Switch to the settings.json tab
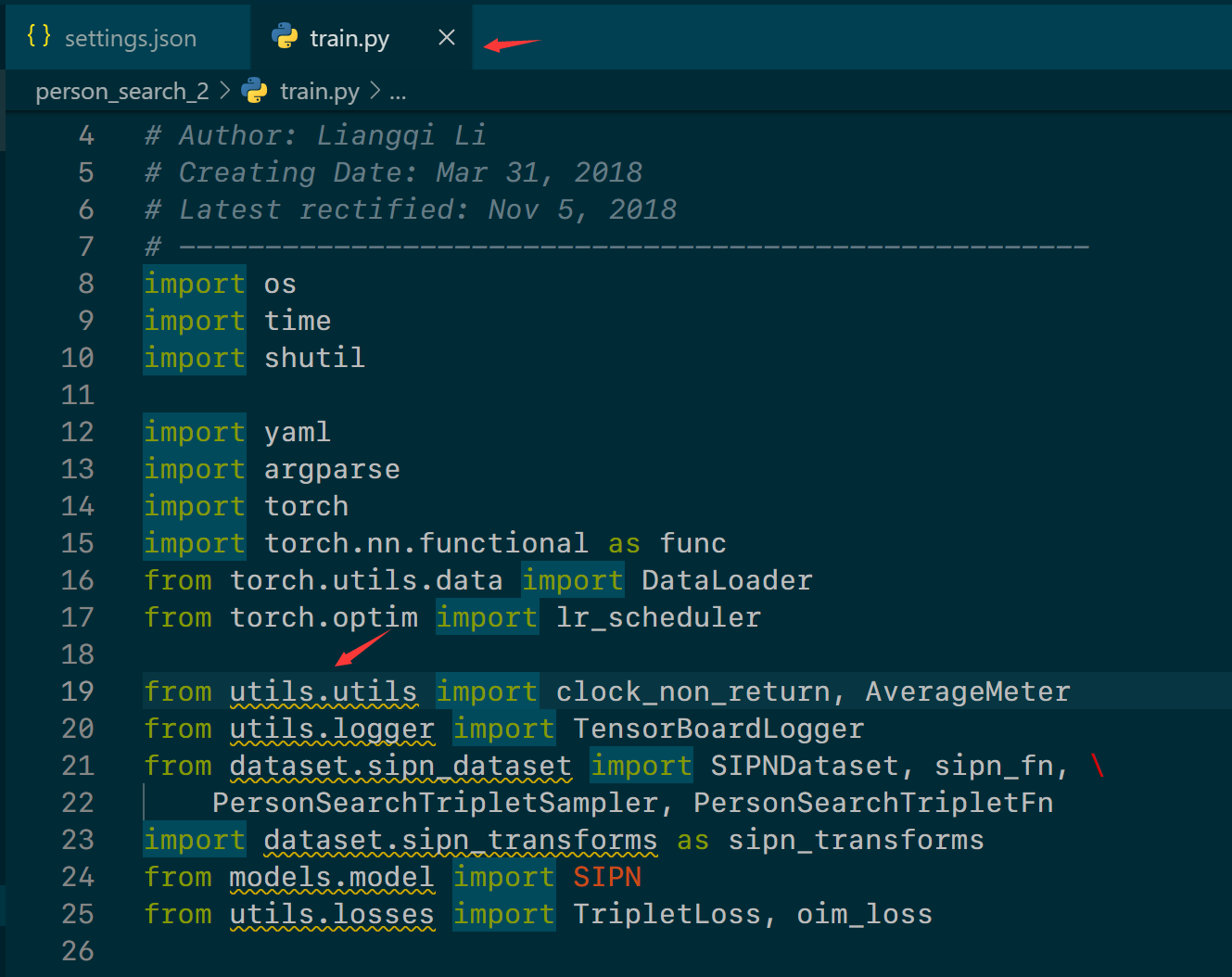The image size is (1232, 977). pyautogui.click(x=131, y=37)
